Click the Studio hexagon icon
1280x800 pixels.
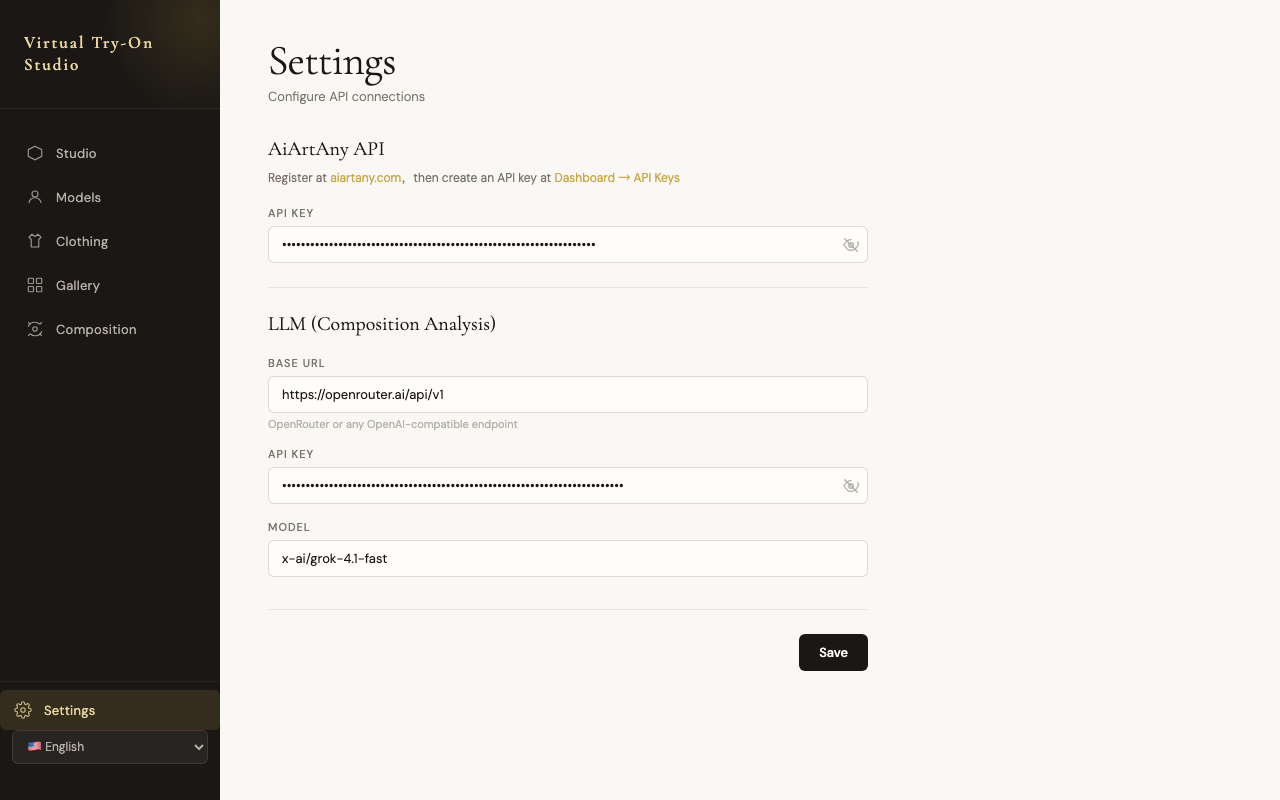point(35,153)
